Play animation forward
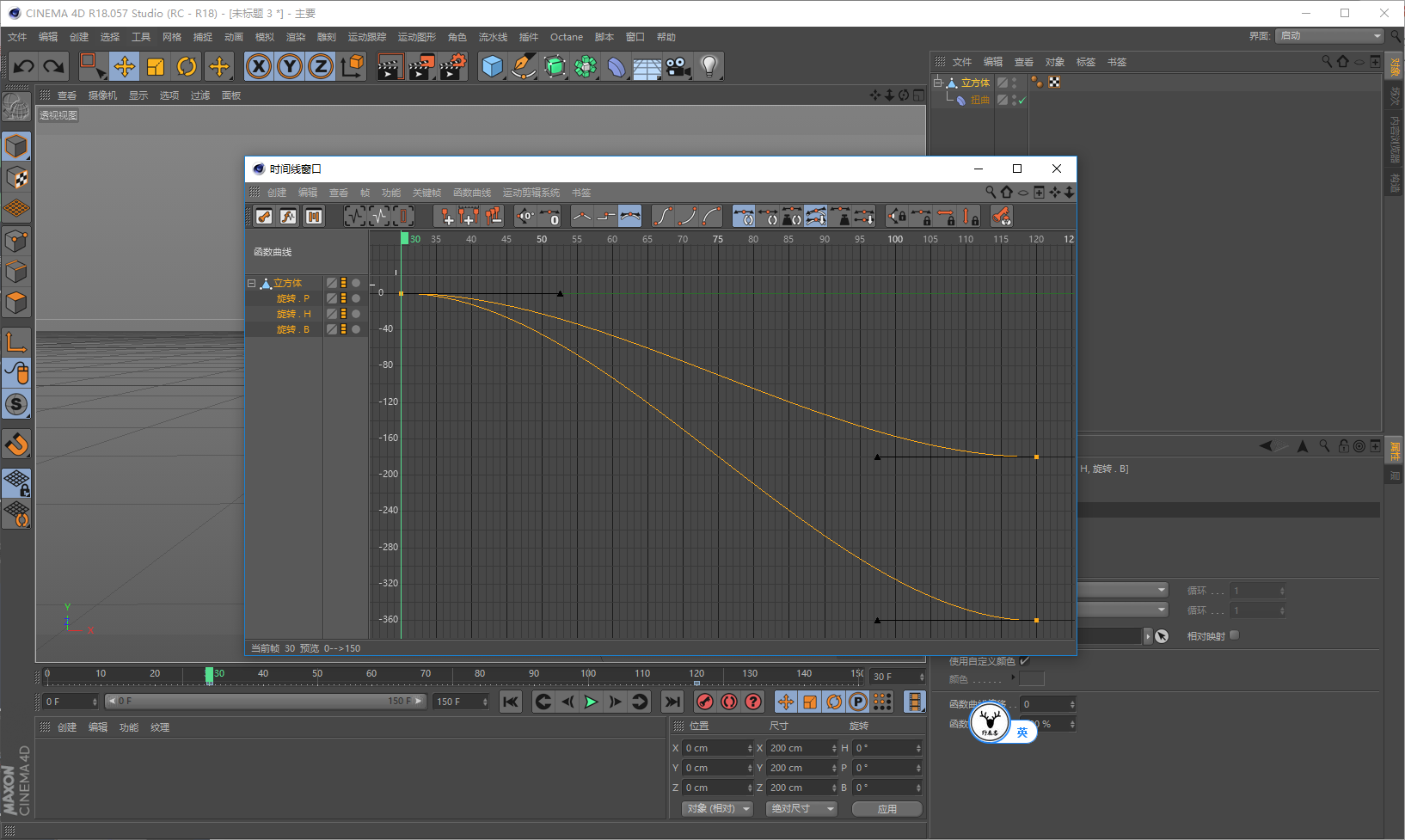Viewport: 1405px width, 840px height. [x=591, y=702]
